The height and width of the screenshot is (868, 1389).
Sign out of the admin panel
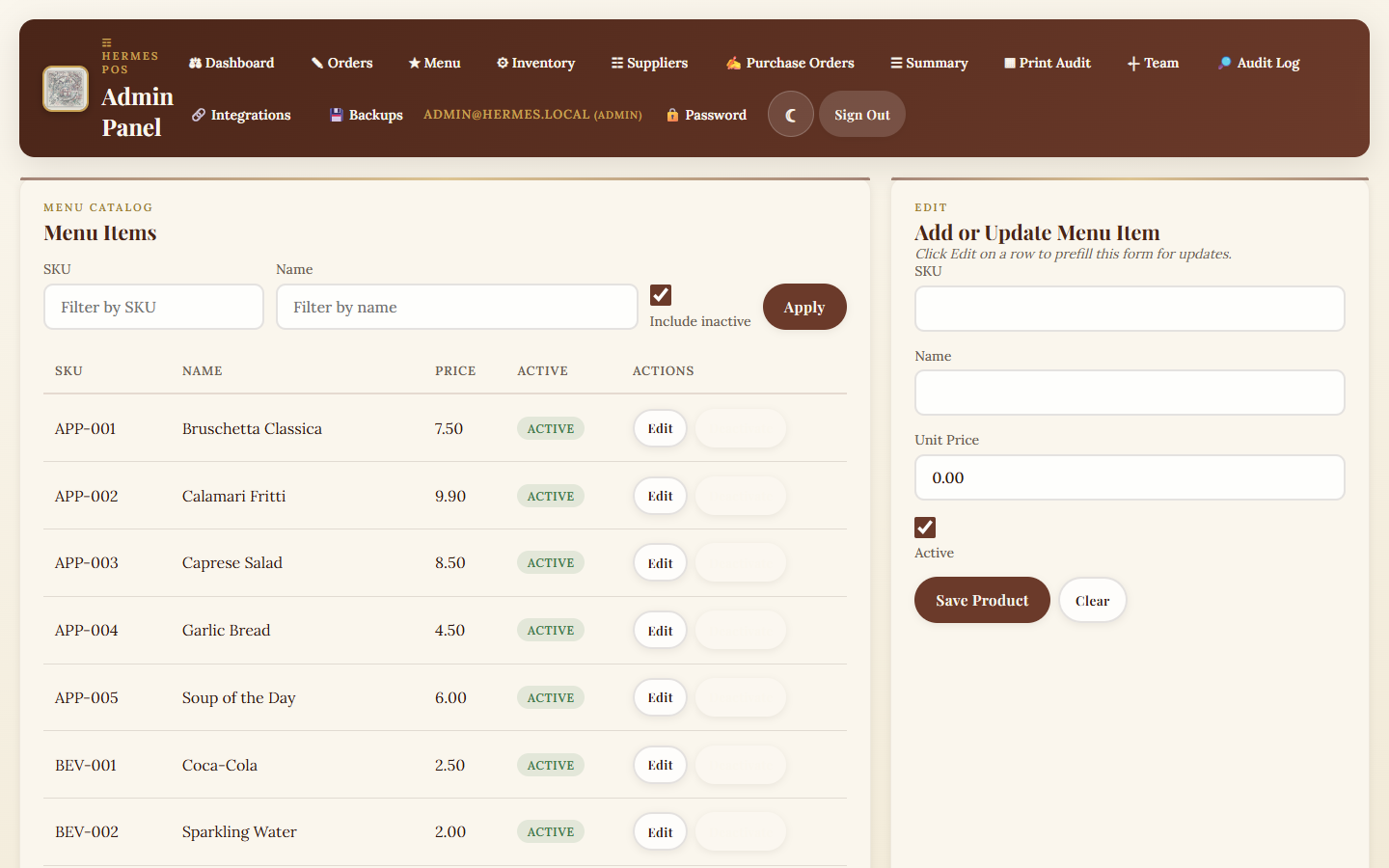point(861,115)
